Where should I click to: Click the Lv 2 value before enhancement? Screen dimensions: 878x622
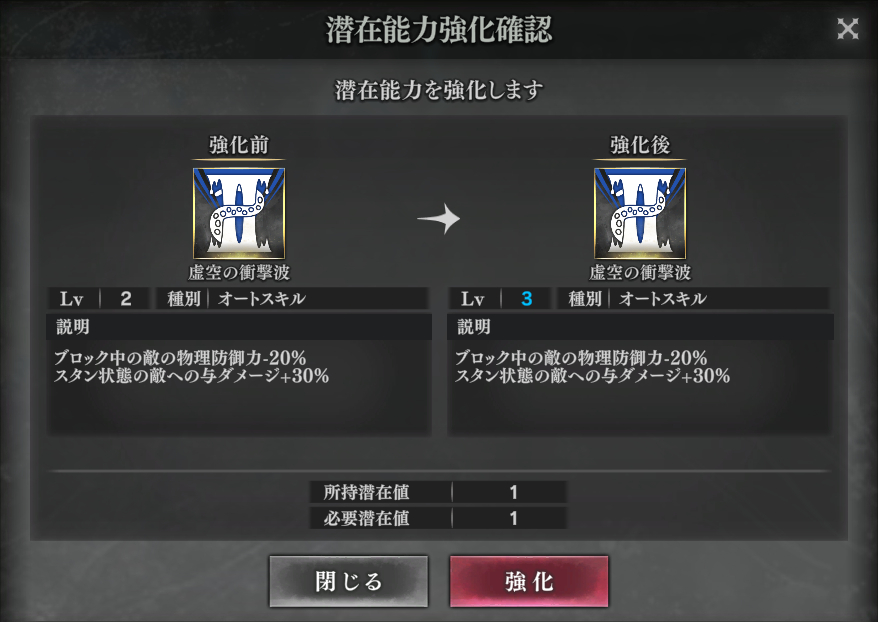tap(126, 298)
